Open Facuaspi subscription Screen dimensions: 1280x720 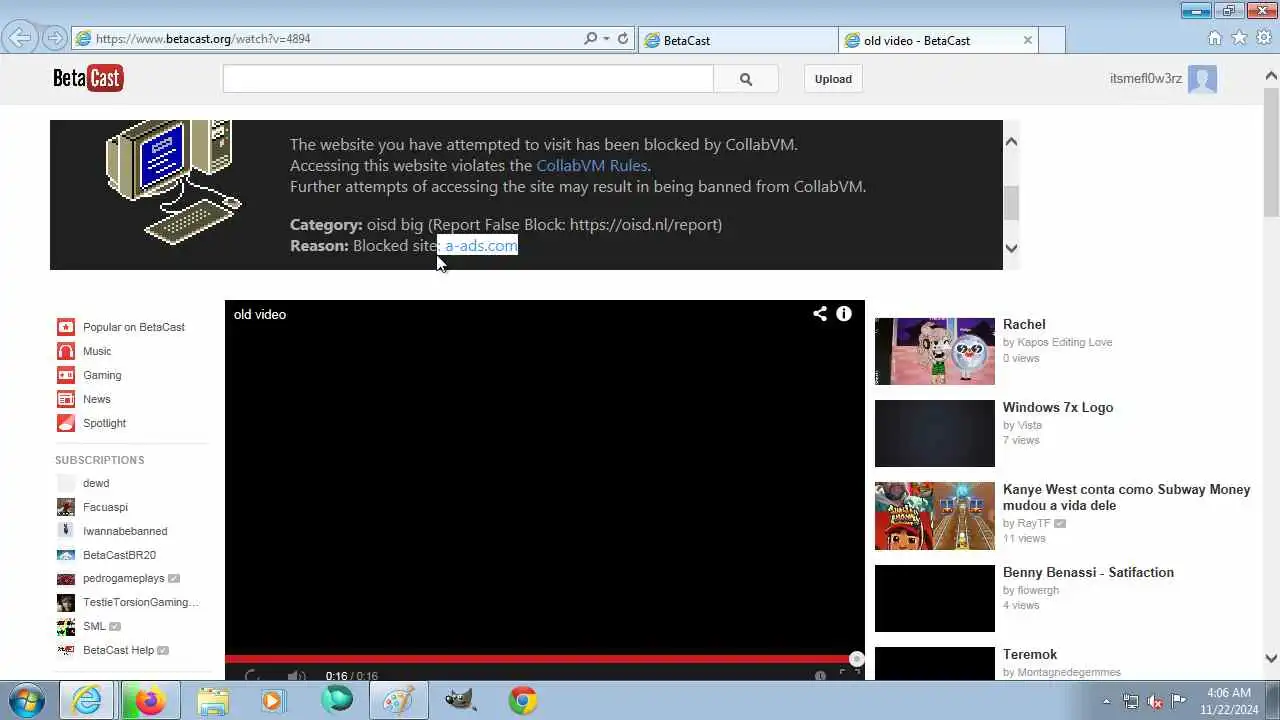[x=105, y=507]
